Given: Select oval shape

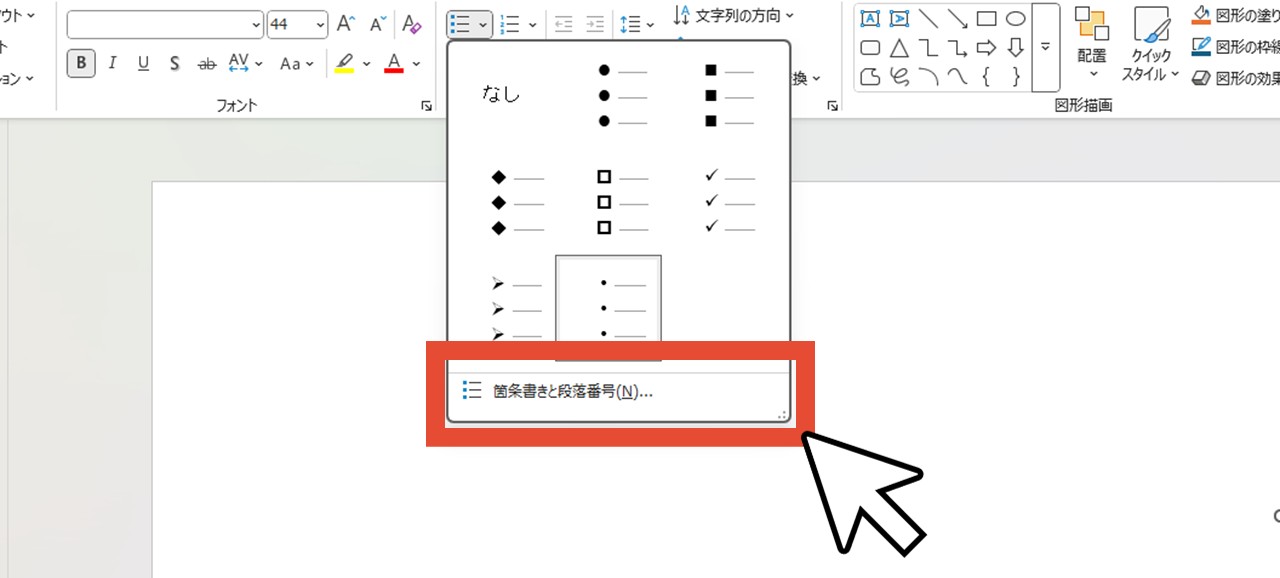Looking at the screenshot, I should (1015, 19).
